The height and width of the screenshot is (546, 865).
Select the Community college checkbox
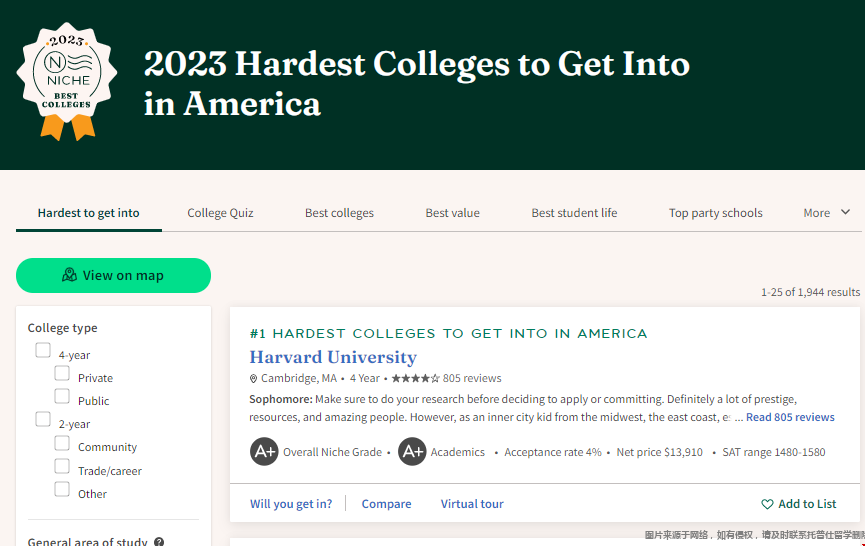62,443
